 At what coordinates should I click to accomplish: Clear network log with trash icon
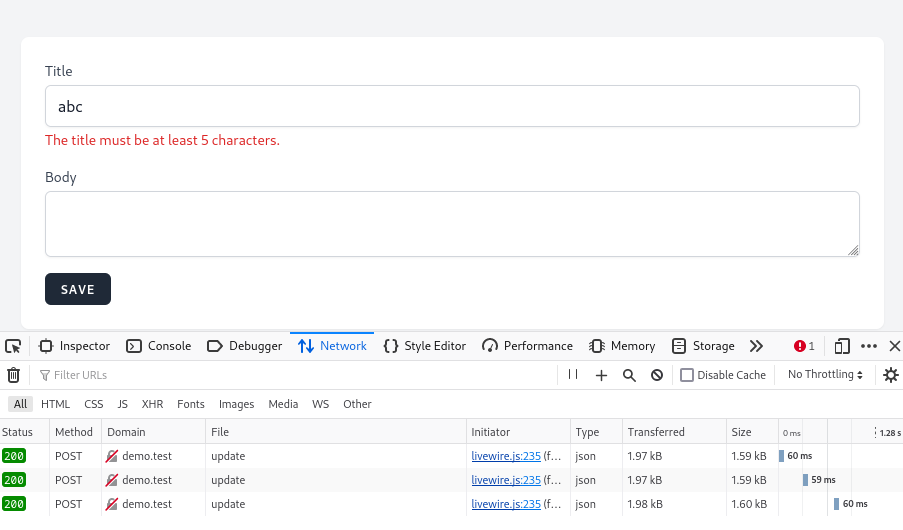(x=13, y=375)
